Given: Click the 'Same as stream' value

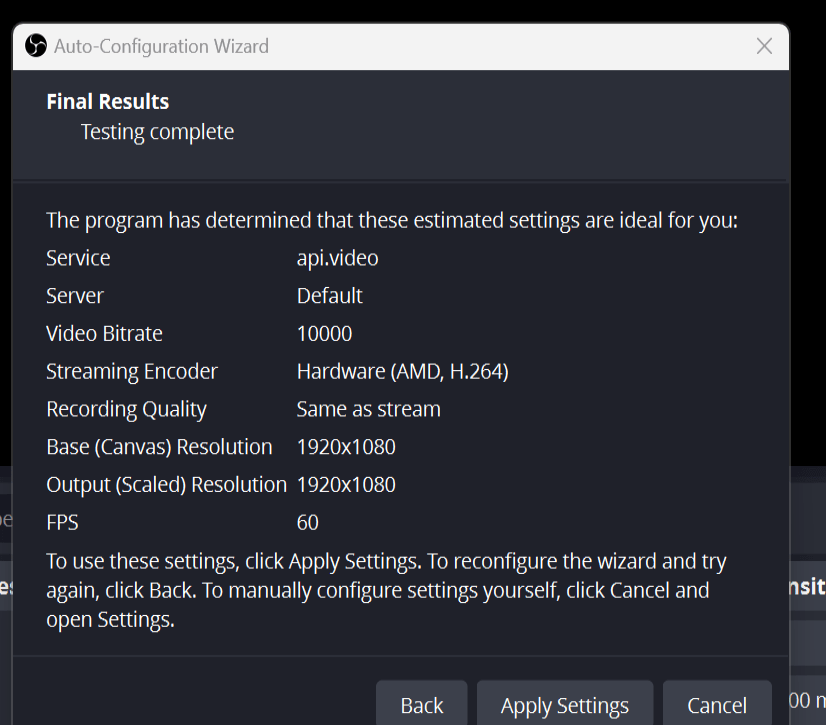Looking at the screenshot, I should 369,409.
